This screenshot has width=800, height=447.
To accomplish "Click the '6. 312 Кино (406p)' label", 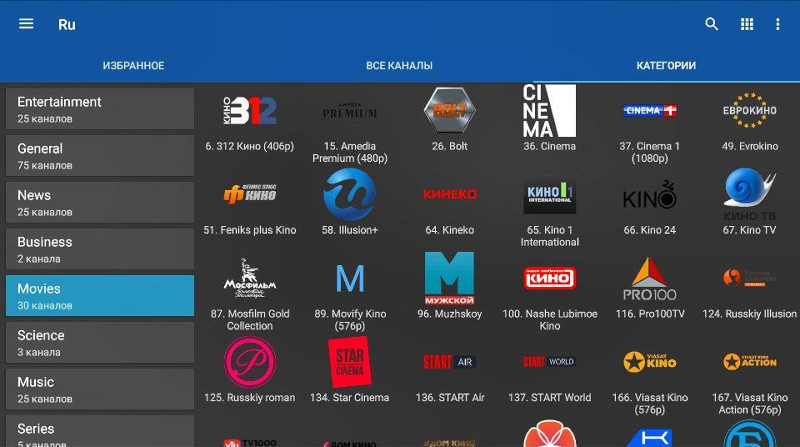I will [x=250, y=146].
